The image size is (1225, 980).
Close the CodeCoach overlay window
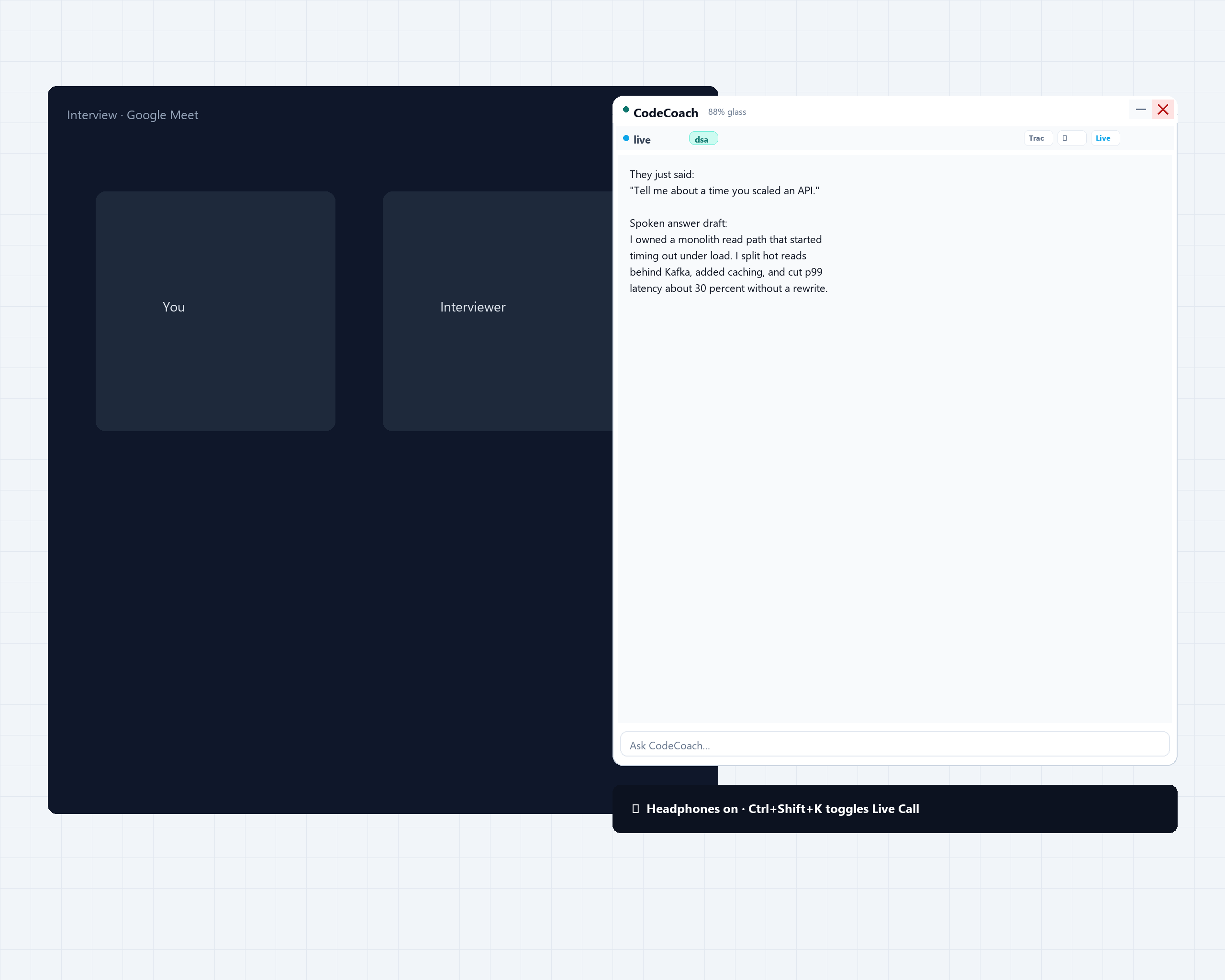coord(1162,110)
